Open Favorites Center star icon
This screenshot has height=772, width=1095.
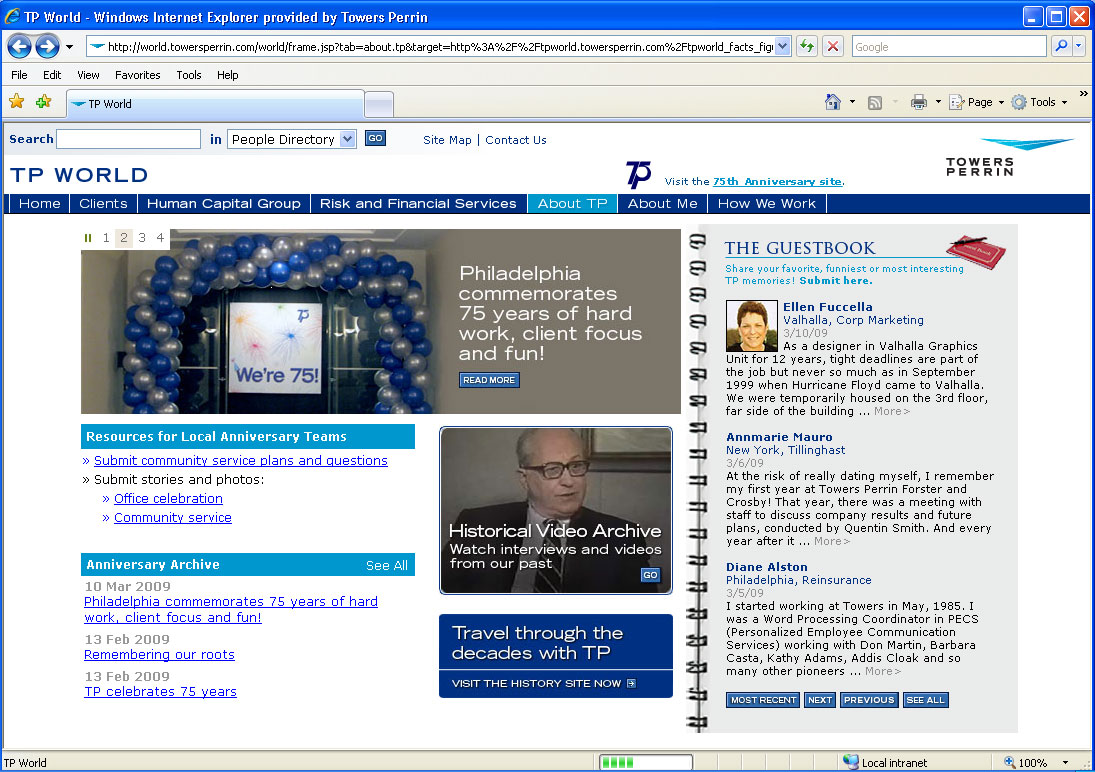[17, 102]
